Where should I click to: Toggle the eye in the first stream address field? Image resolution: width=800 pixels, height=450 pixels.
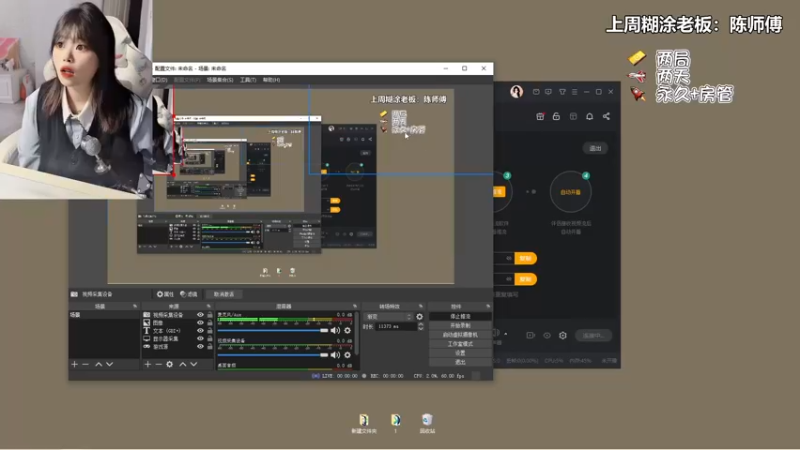click(509, 258)
